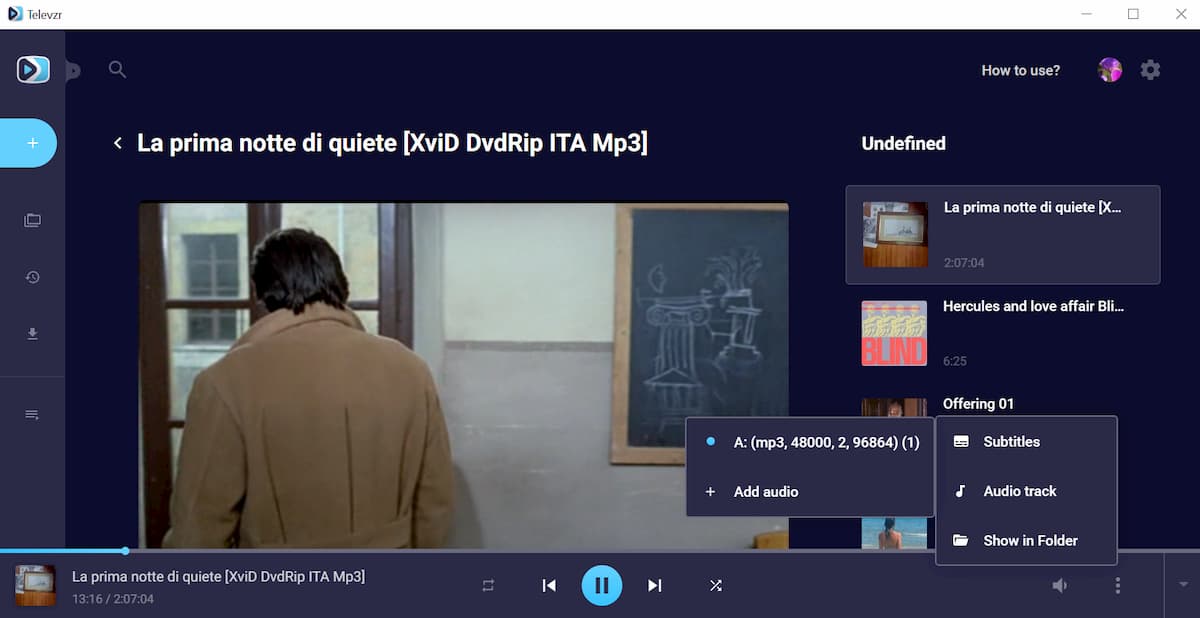
Task: Open the playlist queue sidebar icon
Action: click(x=32, y=414)
